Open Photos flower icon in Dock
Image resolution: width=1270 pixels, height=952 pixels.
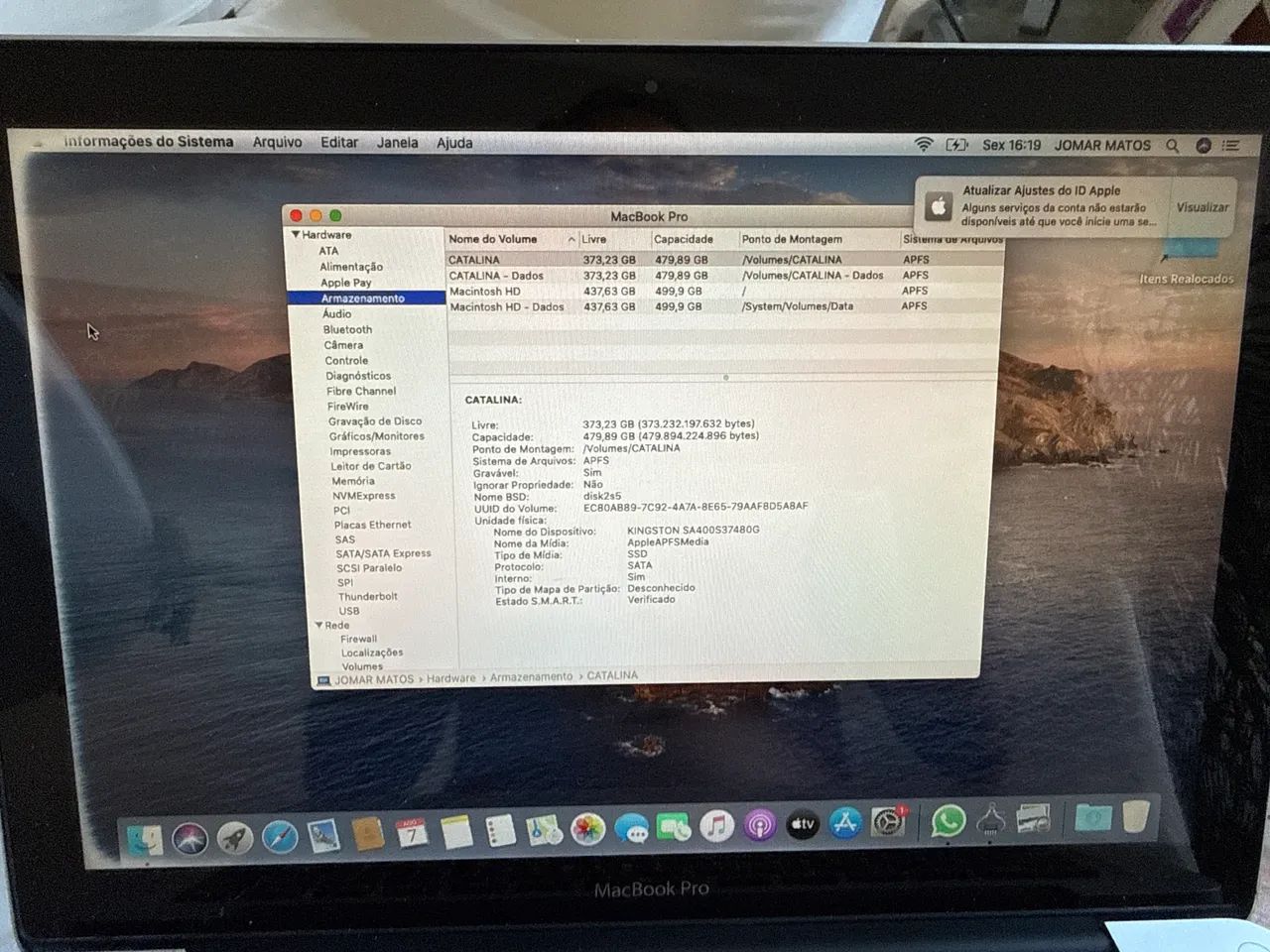pyautogui.click(x=587, y=829)
